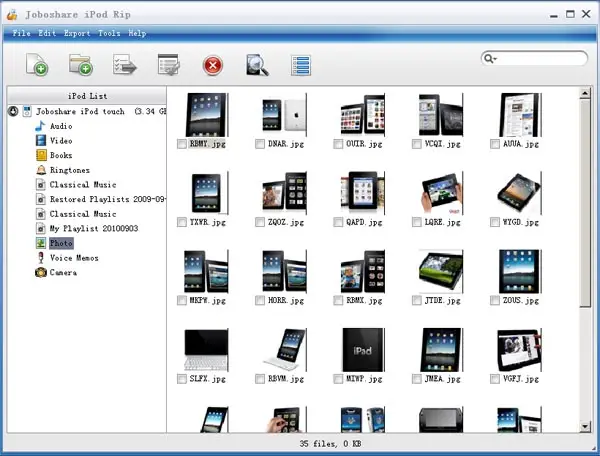Toggle the list view icon
The width and height of the screenshot is (600, 456).
[301, 65]
